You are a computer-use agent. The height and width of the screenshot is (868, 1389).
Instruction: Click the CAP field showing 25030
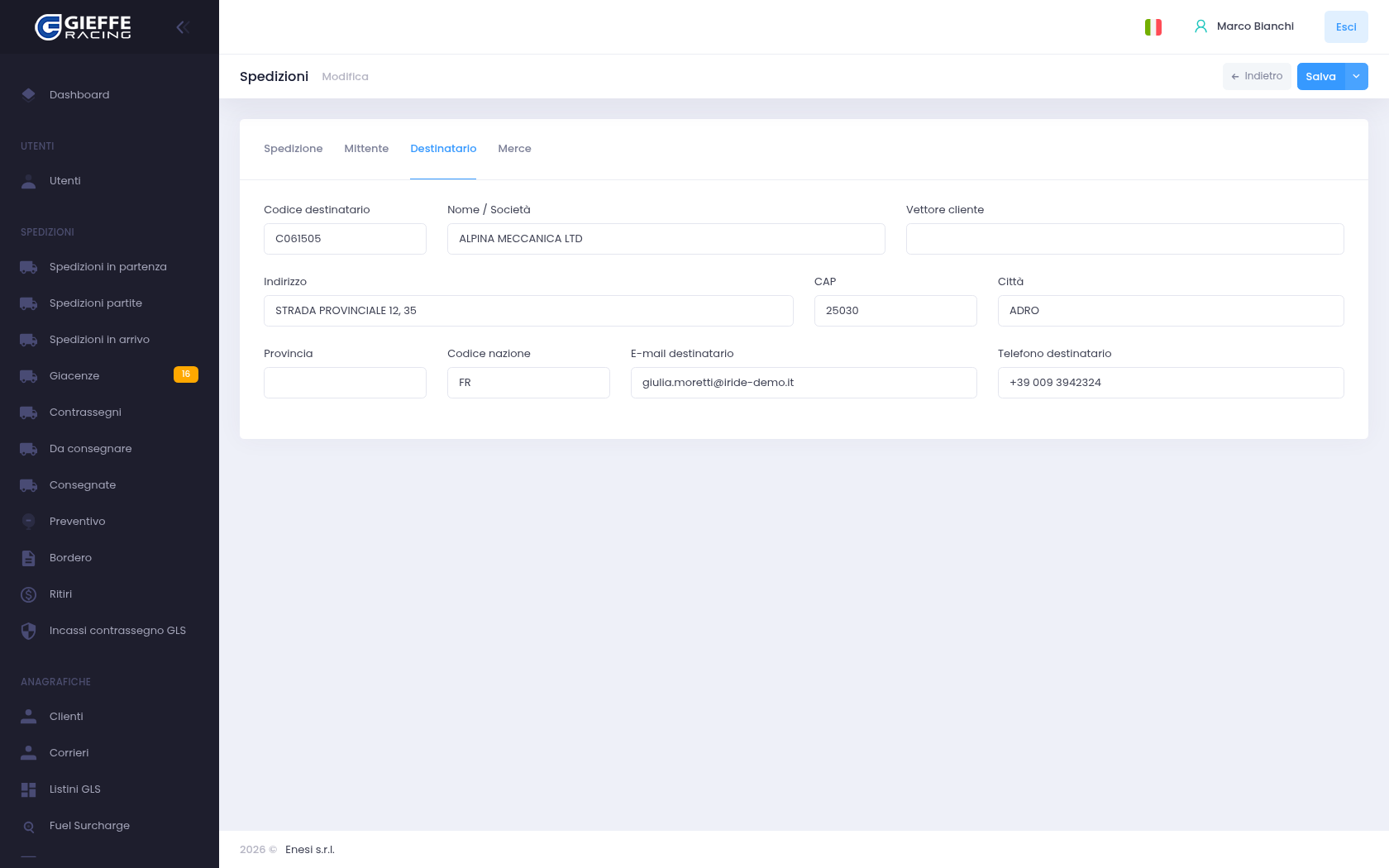pos(895,311)
